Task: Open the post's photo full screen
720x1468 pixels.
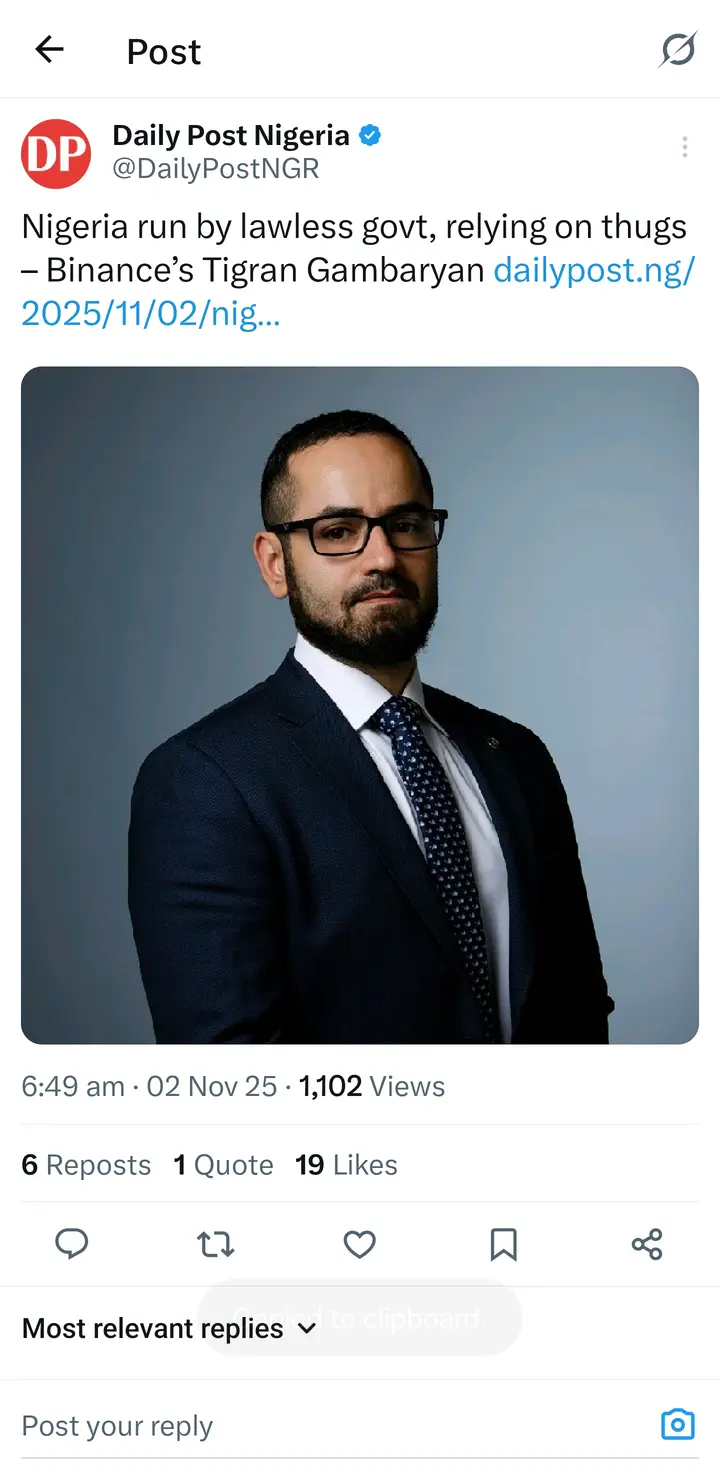Action: click(x=360, y=705)
